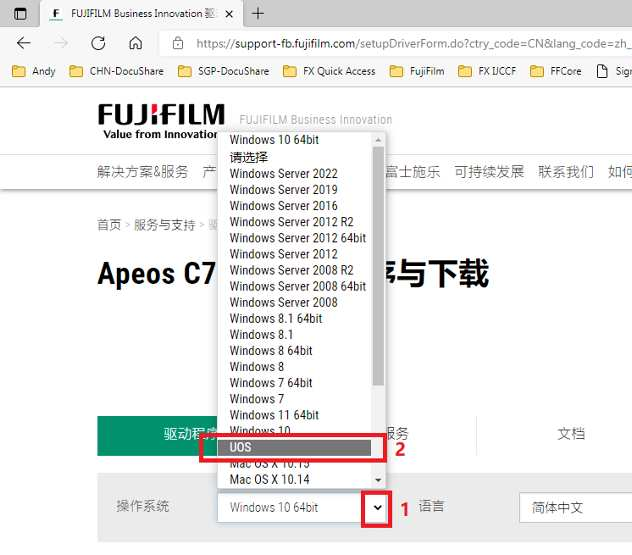Go back to the previous page
This screenshot has width=632, height=555.
(x=24, y=43)
